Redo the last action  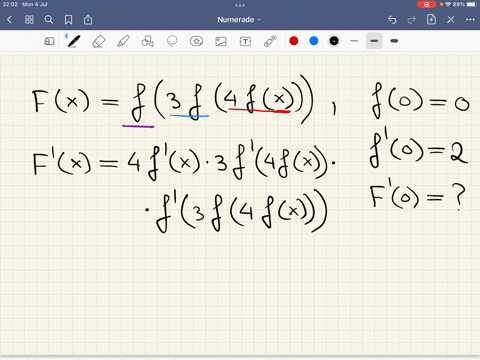click(412, 20)
